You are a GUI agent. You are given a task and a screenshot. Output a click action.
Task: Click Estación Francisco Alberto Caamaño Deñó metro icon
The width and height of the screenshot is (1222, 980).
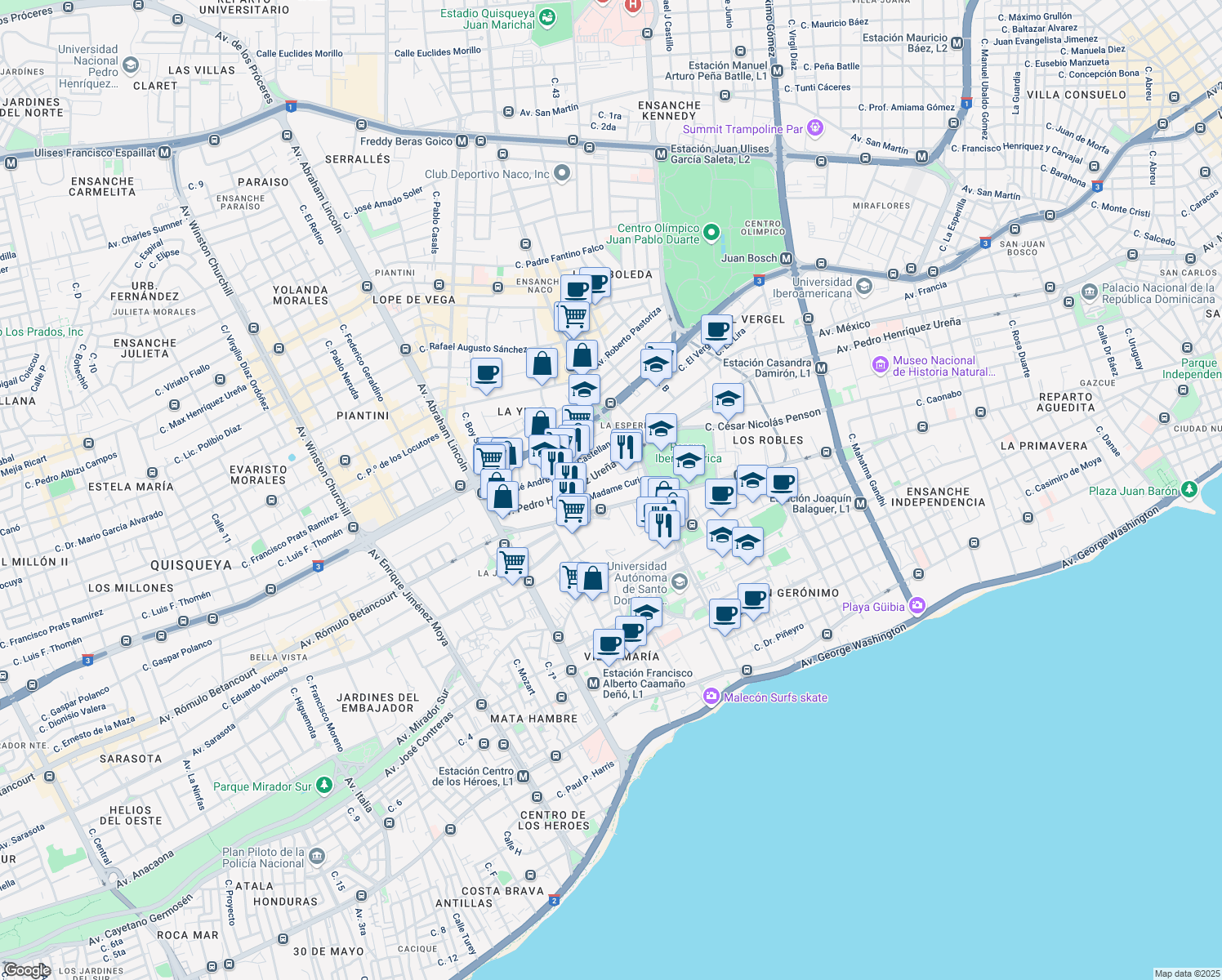pyautogui.click(x=594, y=683)
